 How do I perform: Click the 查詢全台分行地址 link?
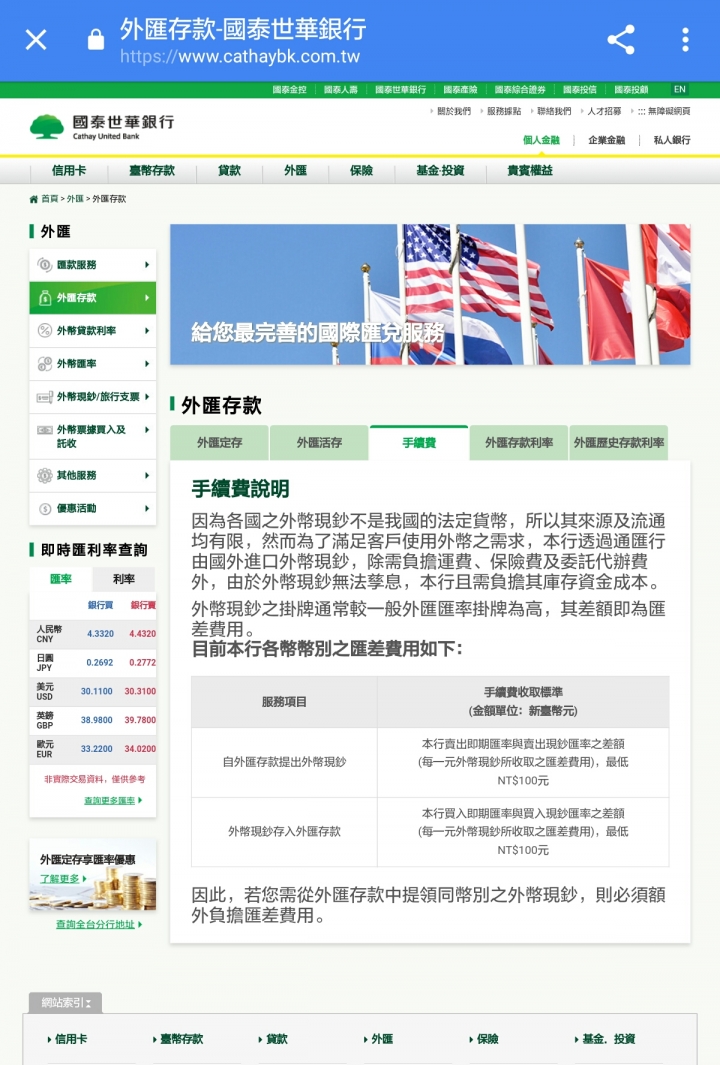click(99, 924)
